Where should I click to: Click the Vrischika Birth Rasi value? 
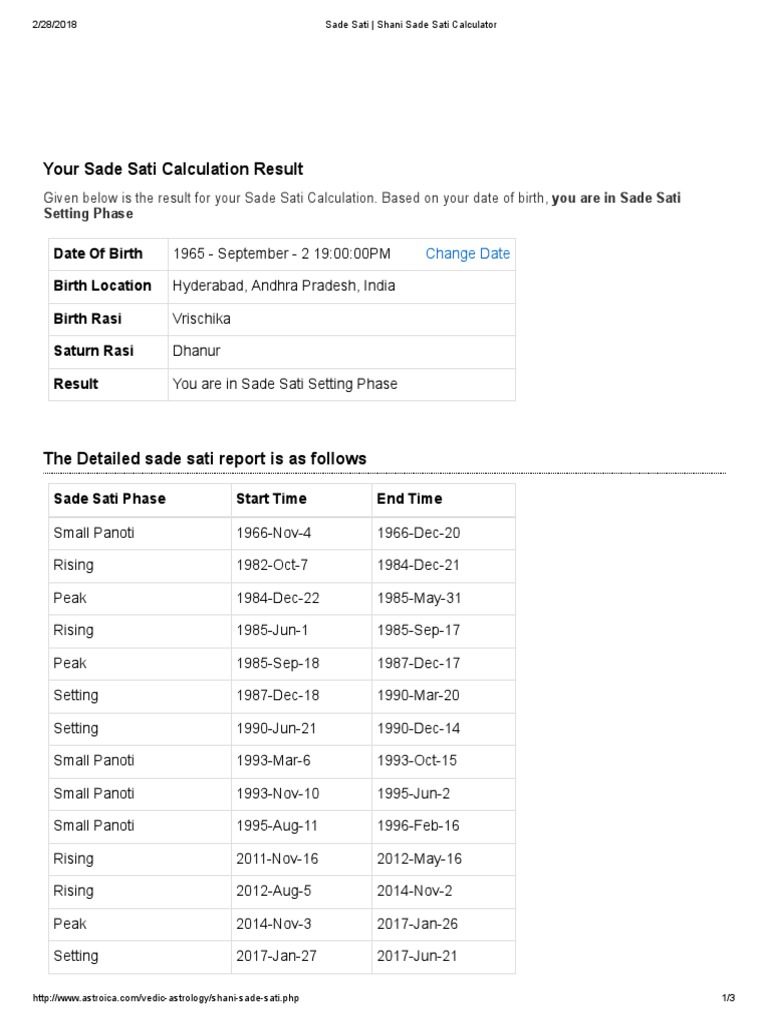tap(201, 319)
